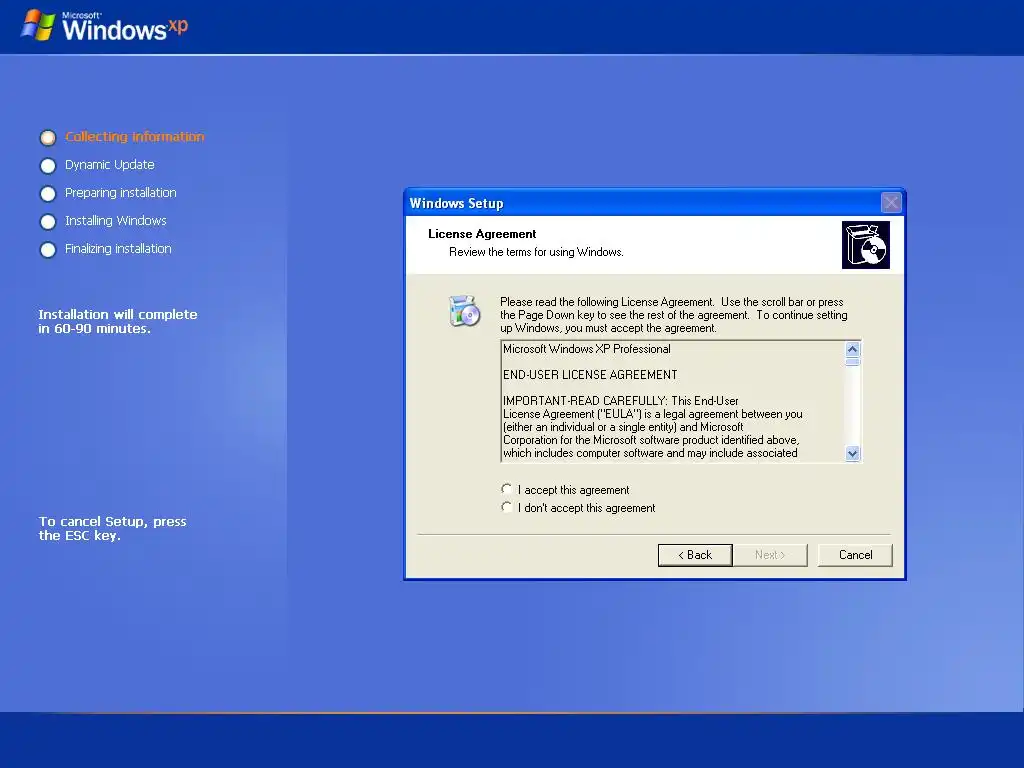Click the Back button

pyautogui.click(x=695, y=555)
